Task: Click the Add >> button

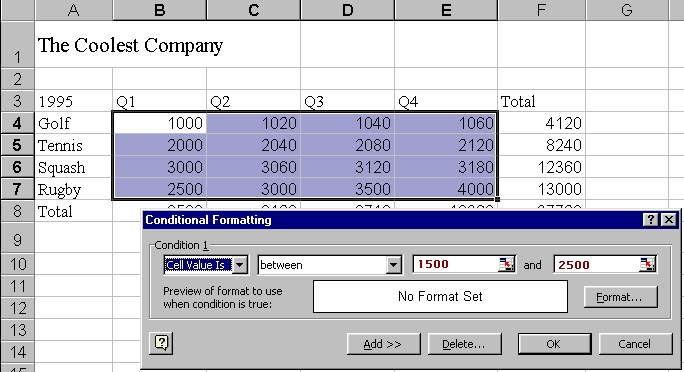Action: click(x=383, y=344)
